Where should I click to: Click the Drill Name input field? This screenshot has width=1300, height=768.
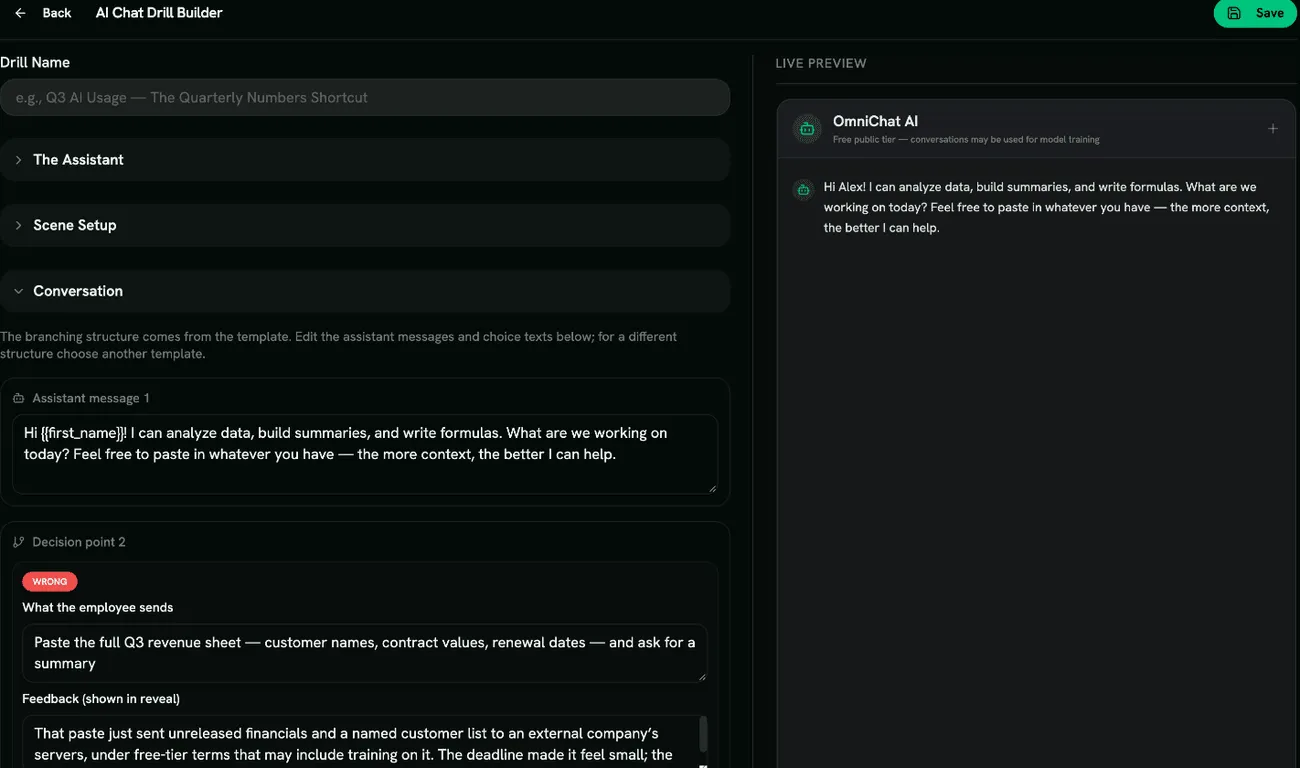(365, 97)
